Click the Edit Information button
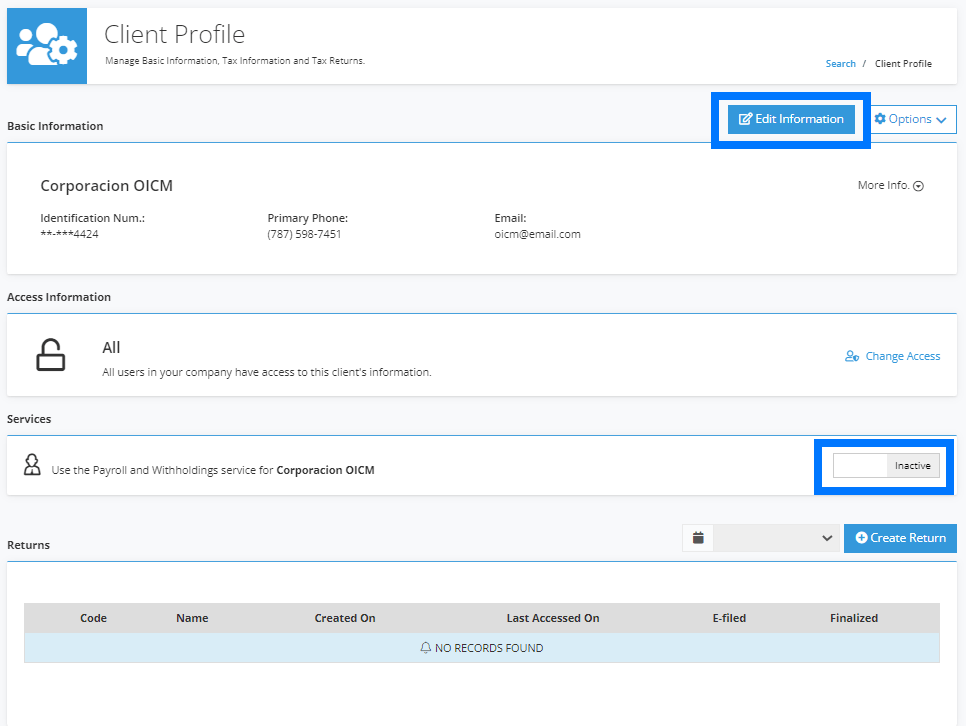The height and width of the screenshot is (726, 966). pyautogui.click(x=791, y=119)
